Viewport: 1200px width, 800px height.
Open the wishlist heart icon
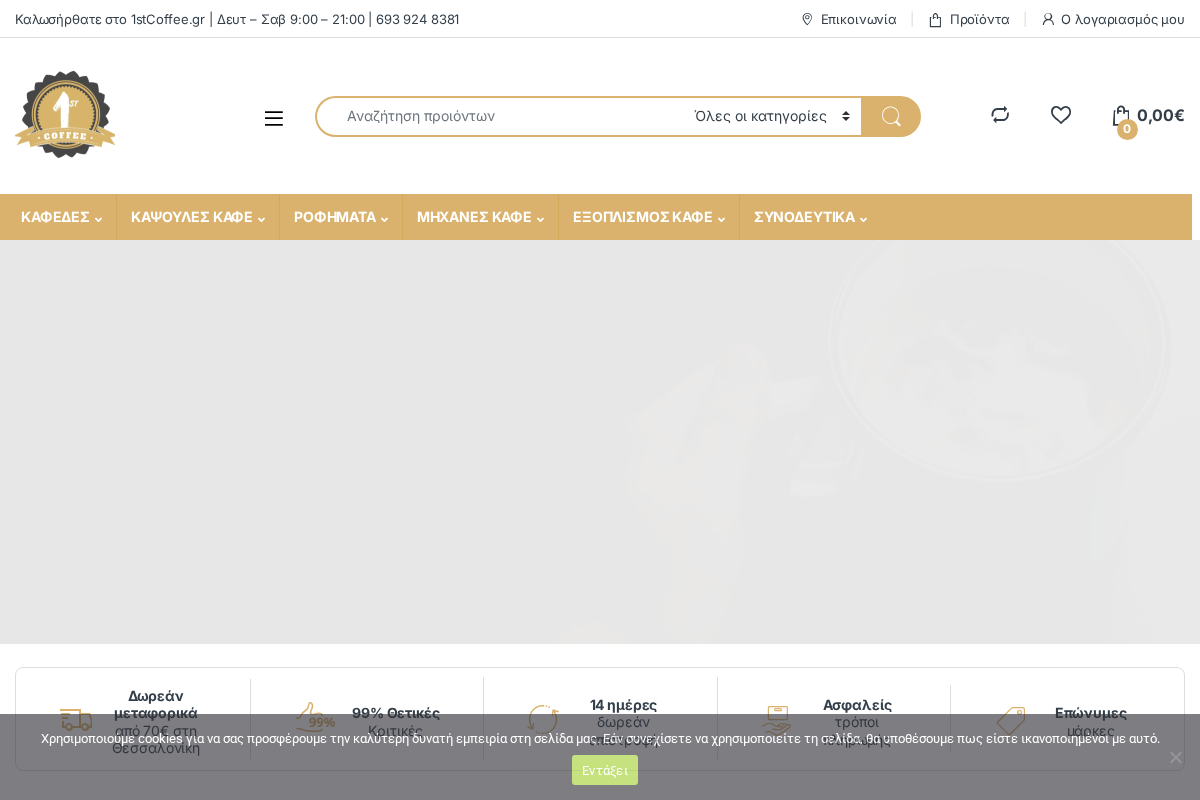pyautogui.click(x=1061, y=115)
